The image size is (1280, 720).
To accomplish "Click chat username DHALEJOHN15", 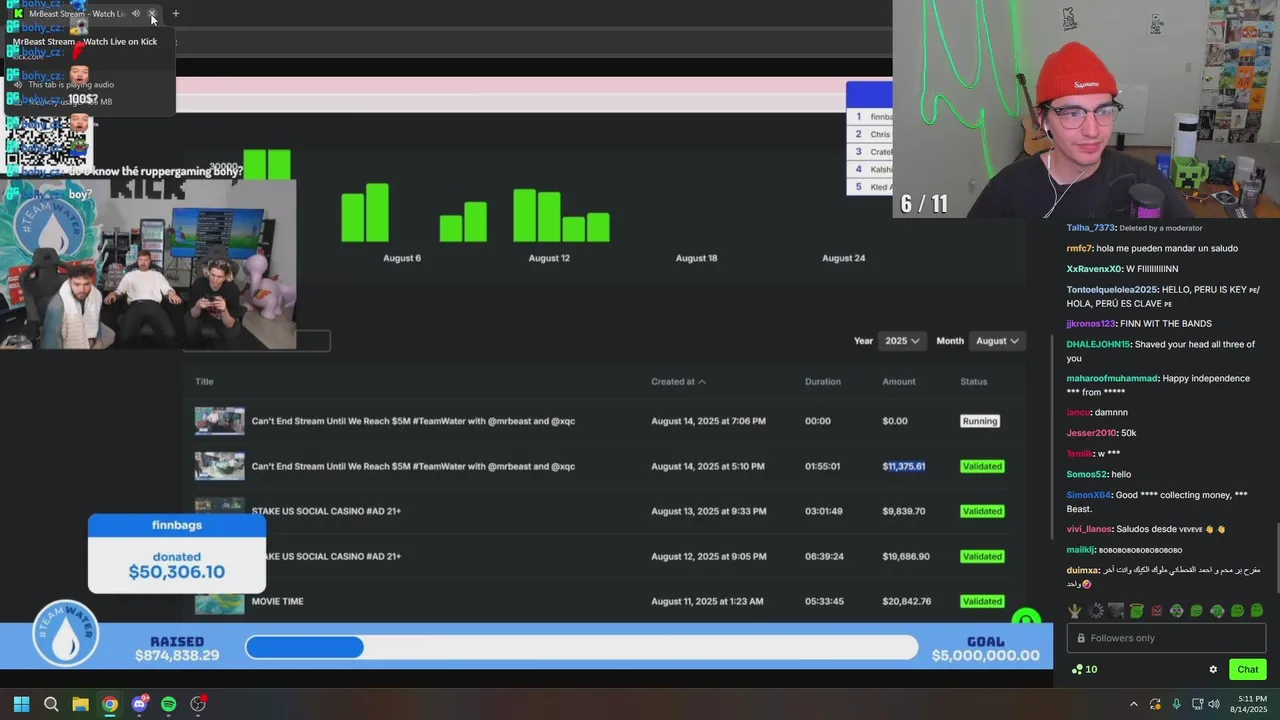I will click(1098, 344).
